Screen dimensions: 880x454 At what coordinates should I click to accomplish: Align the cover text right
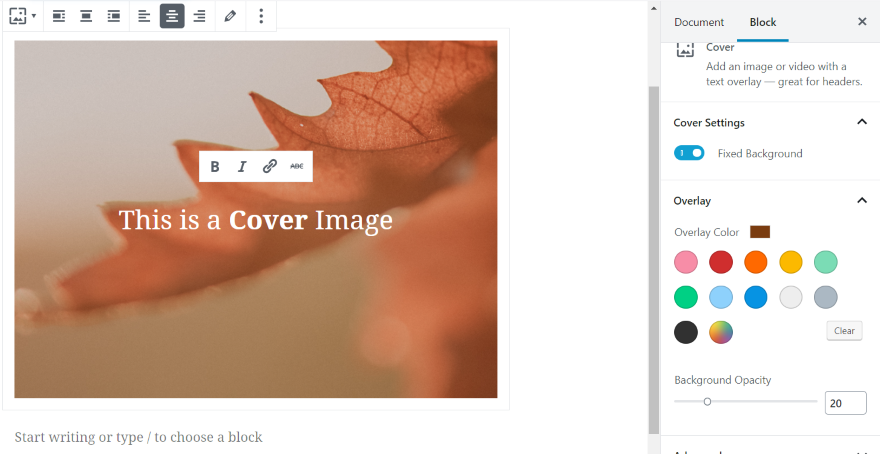(199, 16)
